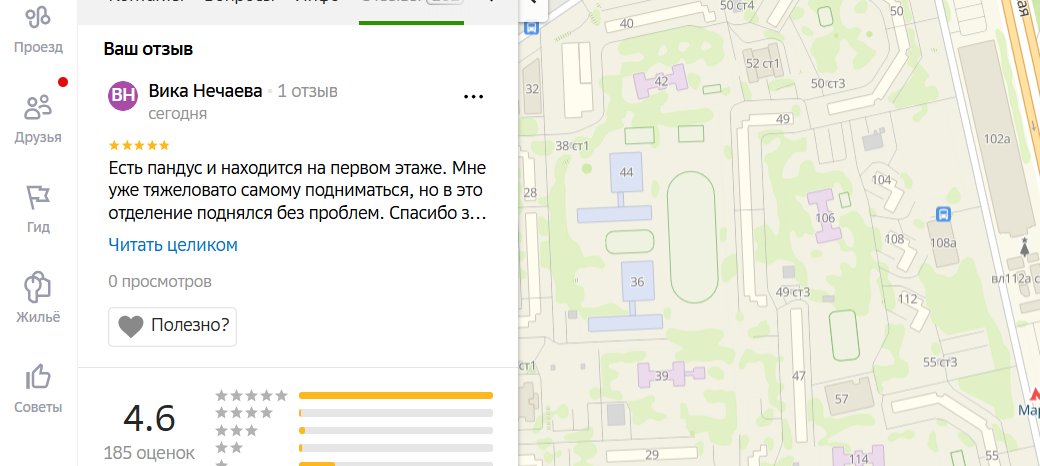1040x466 pixels.
Task: Expand review with 'Читать целиком'
Action: click(x=173, y=245)
